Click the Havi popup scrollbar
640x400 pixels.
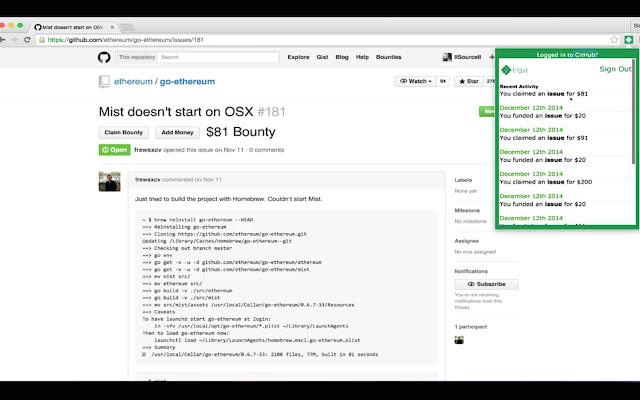pyautogui.click(x=633, y=112)
